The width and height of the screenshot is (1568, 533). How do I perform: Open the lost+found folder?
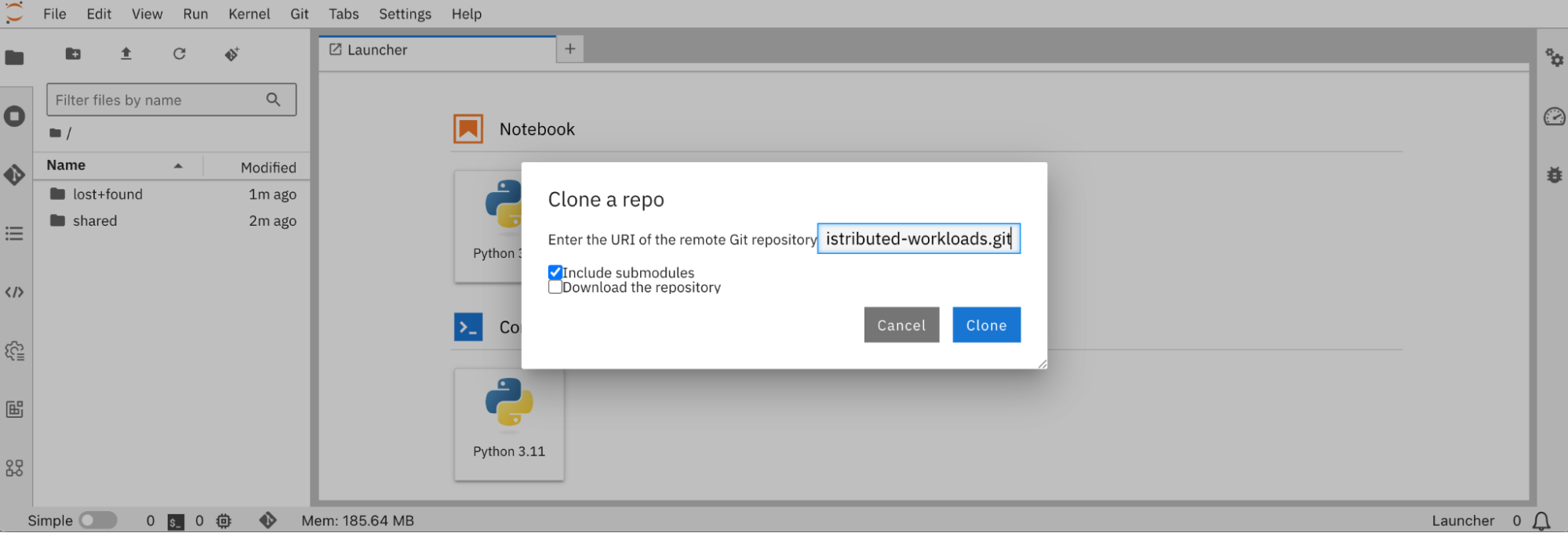pos(107,194)
